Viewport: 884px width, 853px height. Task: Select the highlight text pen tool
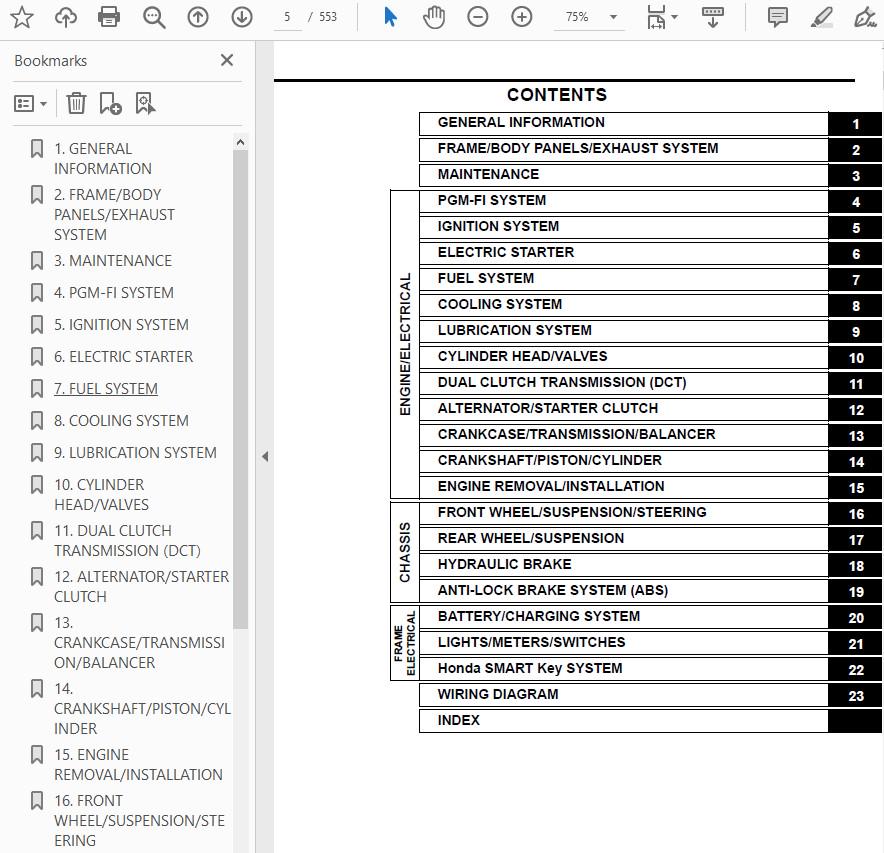pos(821,17)
